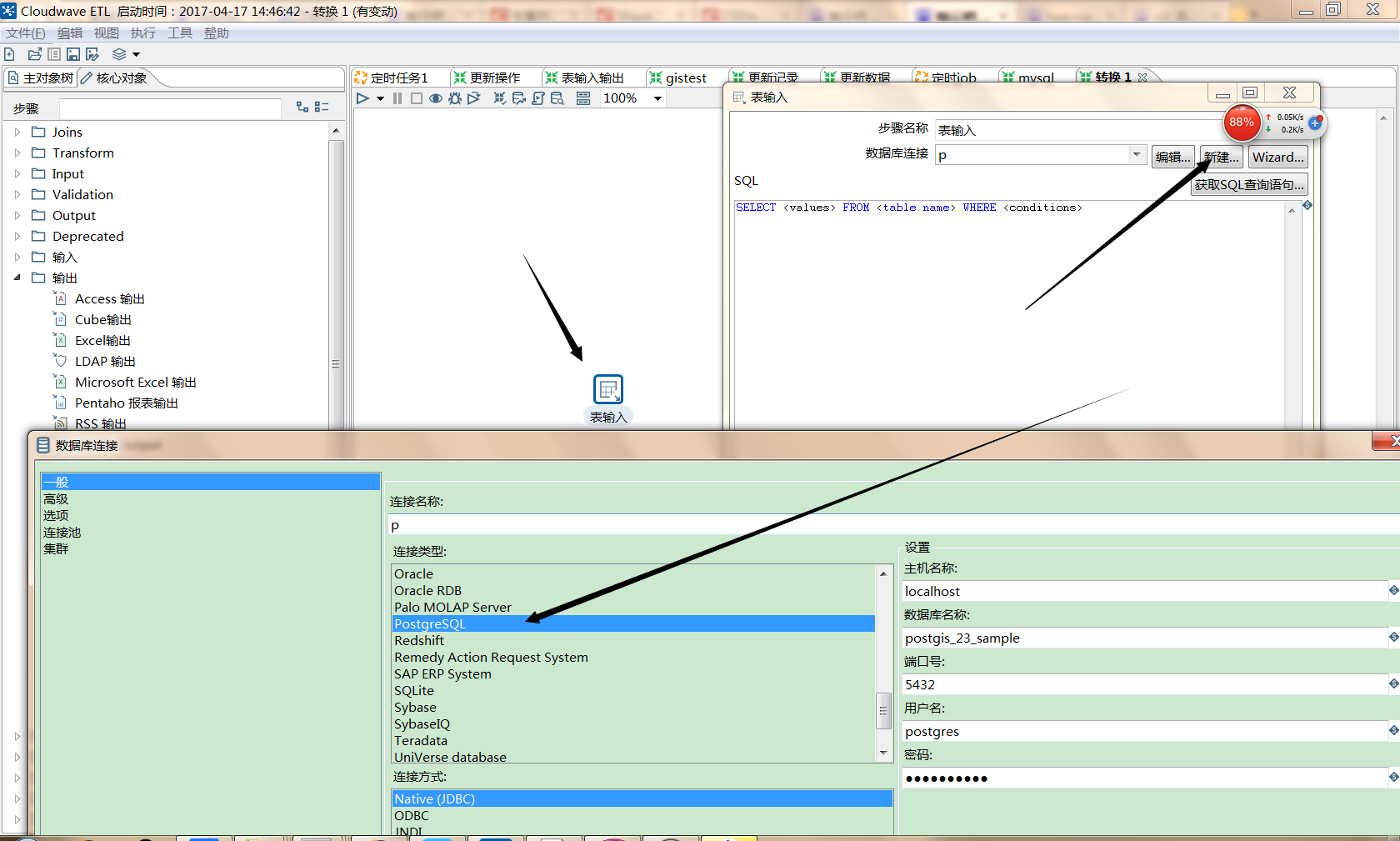Viewport: 1400px width, 841px height.
Task: Click the 获取SQL查询语句... button
Action: [x=1249, y=184]
